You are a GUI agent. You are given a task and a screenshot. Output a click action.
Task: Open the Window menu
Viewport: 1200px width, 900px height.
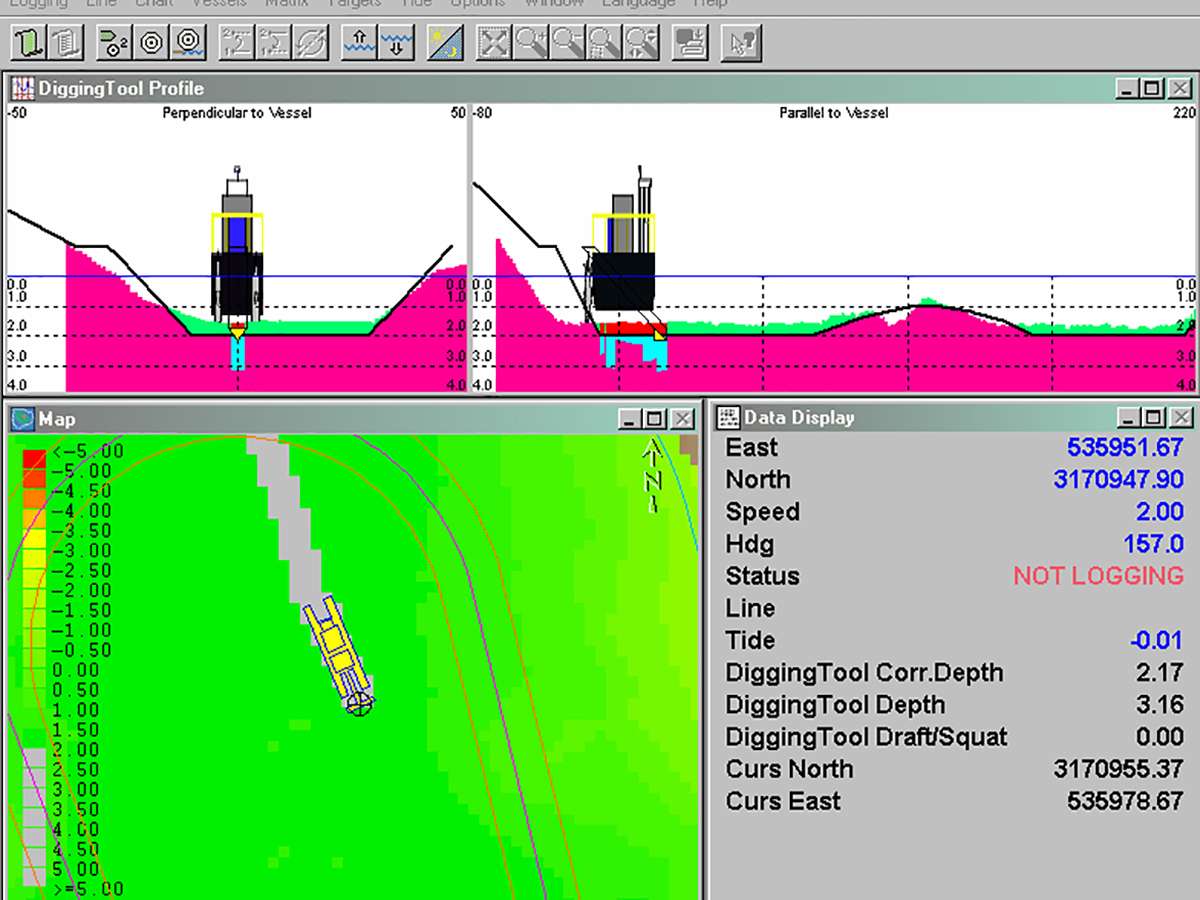coord(554,4)
